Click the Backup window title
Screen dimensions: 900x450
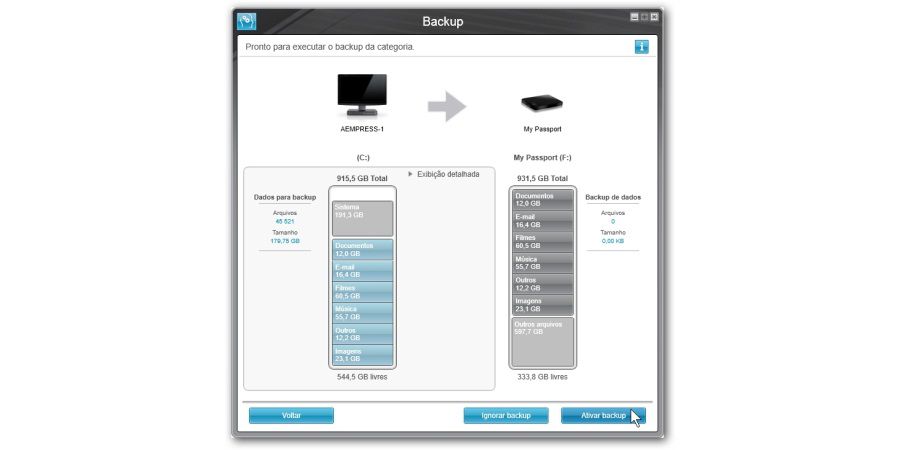[x=443, y=21]
